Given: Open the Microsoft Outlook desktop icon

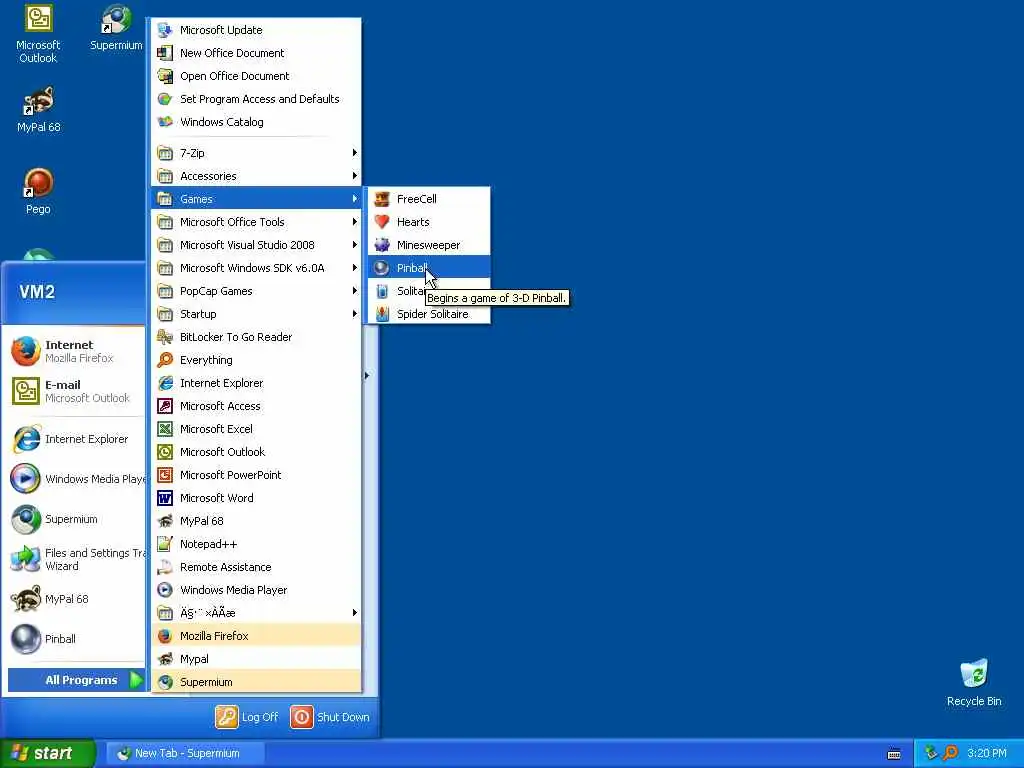Looking at the screenshot, I should (x=38, y=33).
